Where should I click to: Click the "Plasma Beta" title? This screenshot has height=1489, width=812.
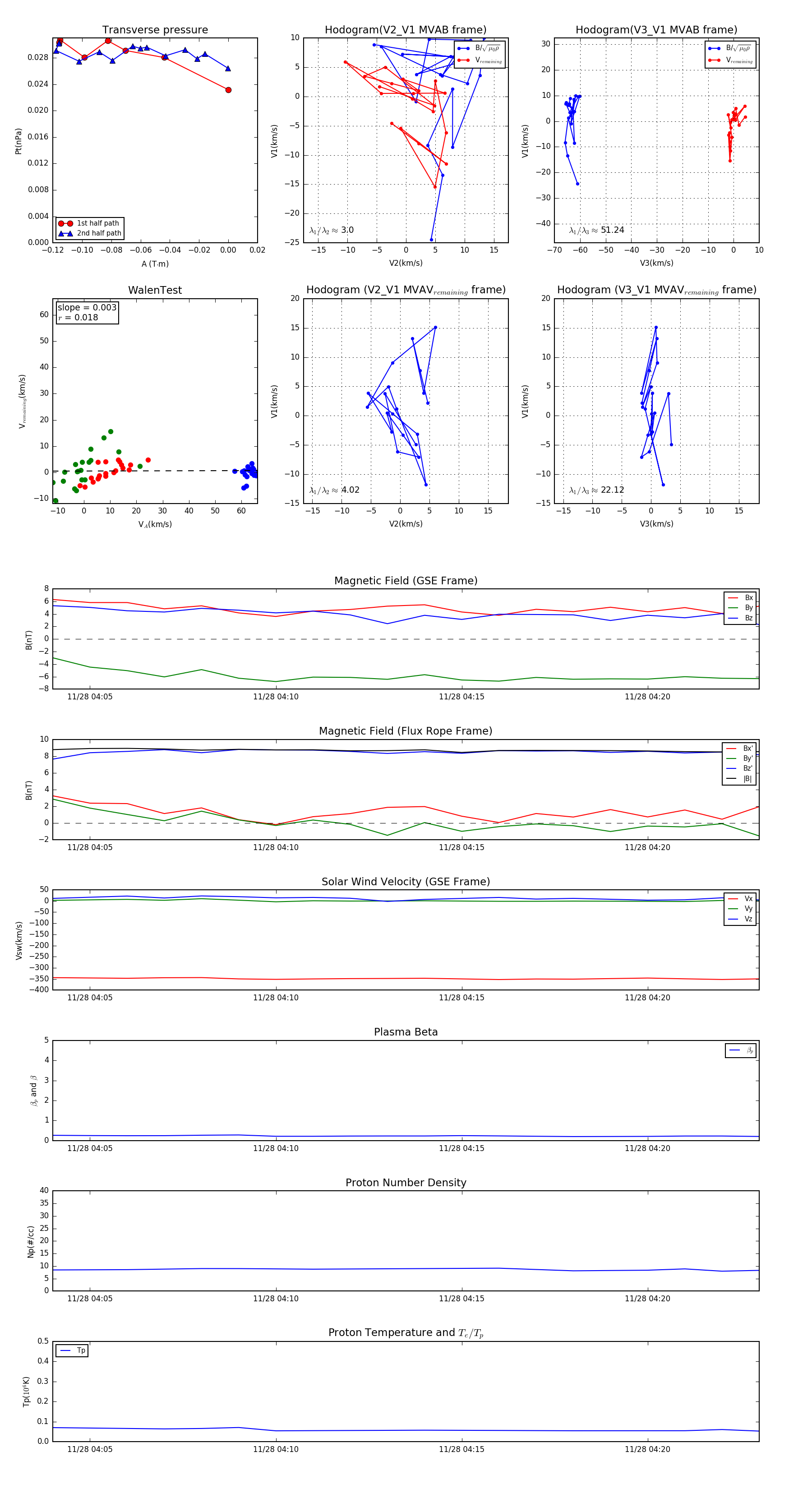[406, 1032]
